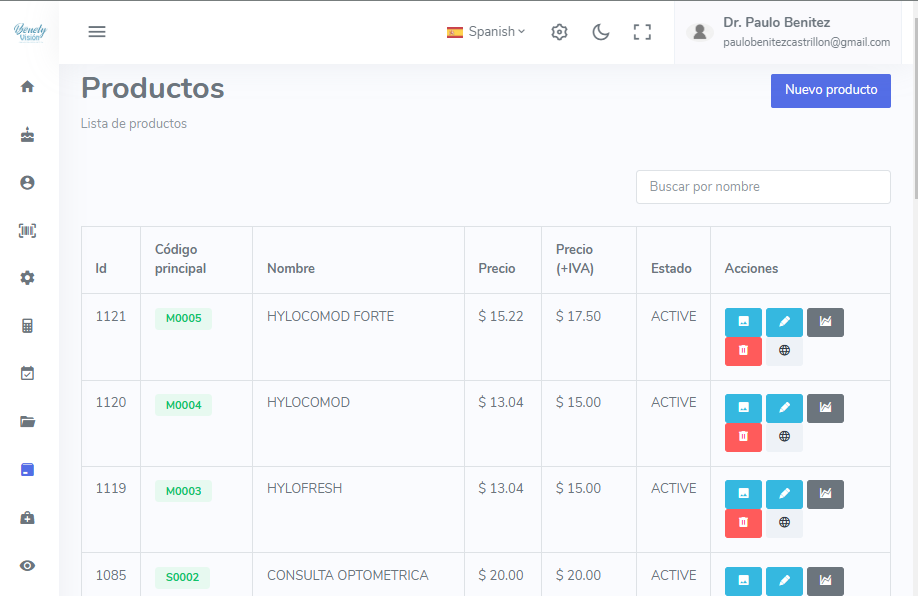Open the eye icon sidebar item
The width and height of the screenshot is (918, 596).
pos(28,566)
